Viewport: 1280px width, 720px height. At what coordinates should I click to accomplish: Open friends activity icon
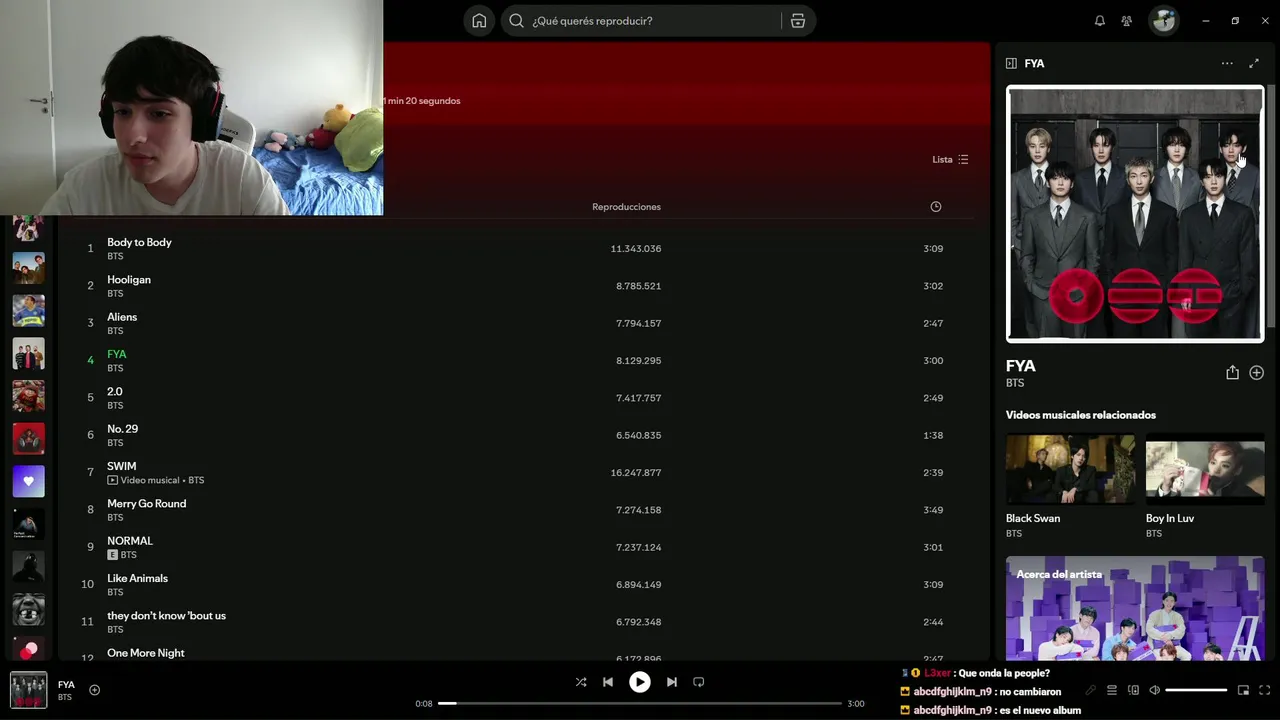coord(1127,21)
